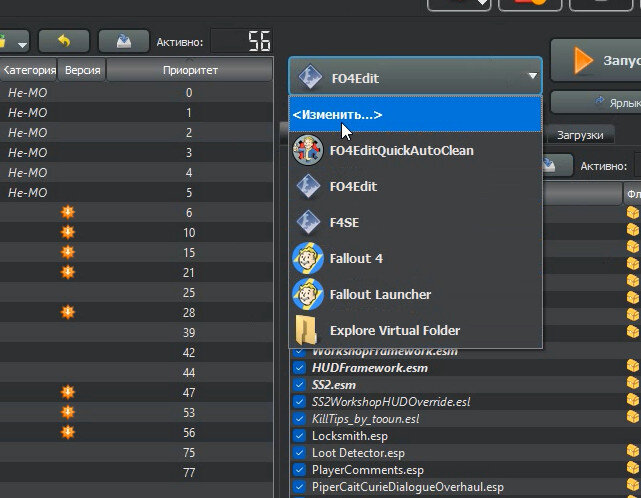Click the conflict star icon at priority 10
The image size is (641, 498).
(x=68, y=232)
